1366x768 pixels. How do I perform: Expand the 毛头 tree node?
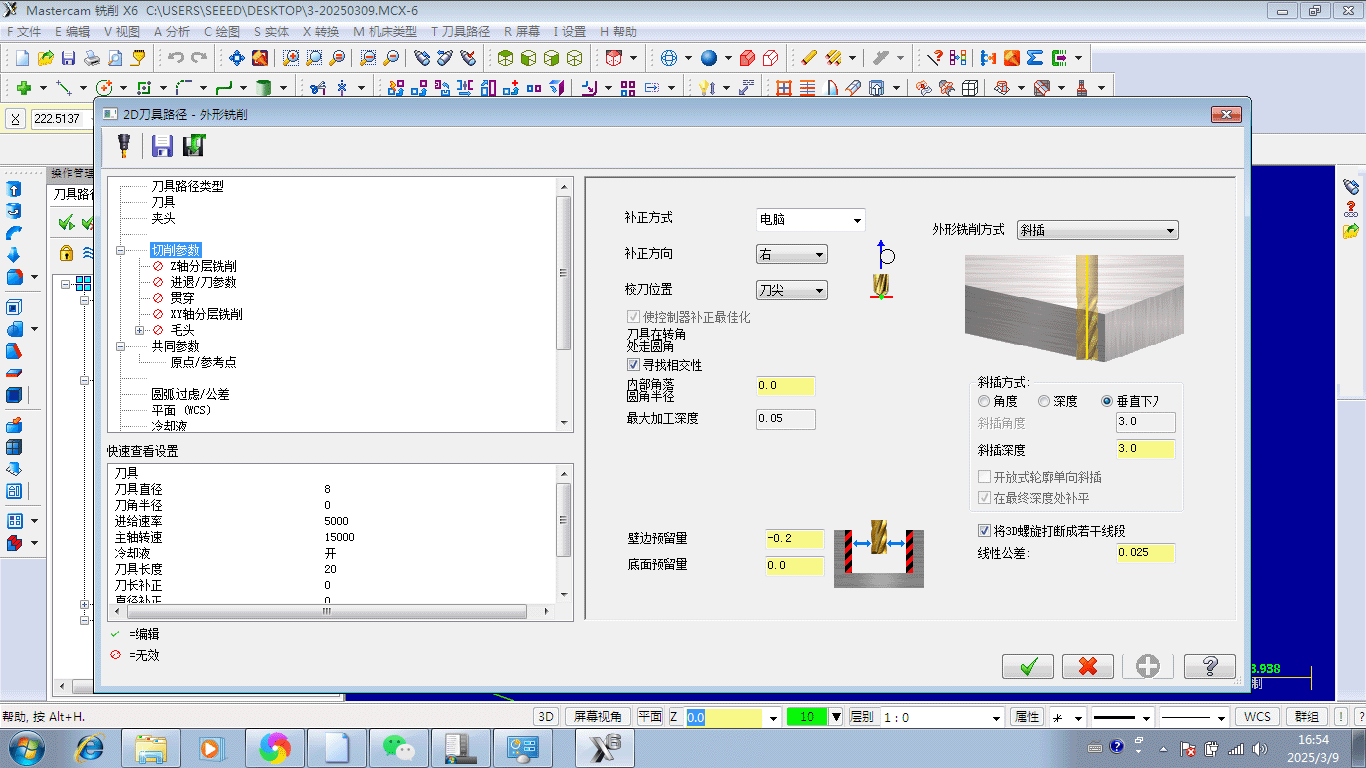[x=140, y=330]
